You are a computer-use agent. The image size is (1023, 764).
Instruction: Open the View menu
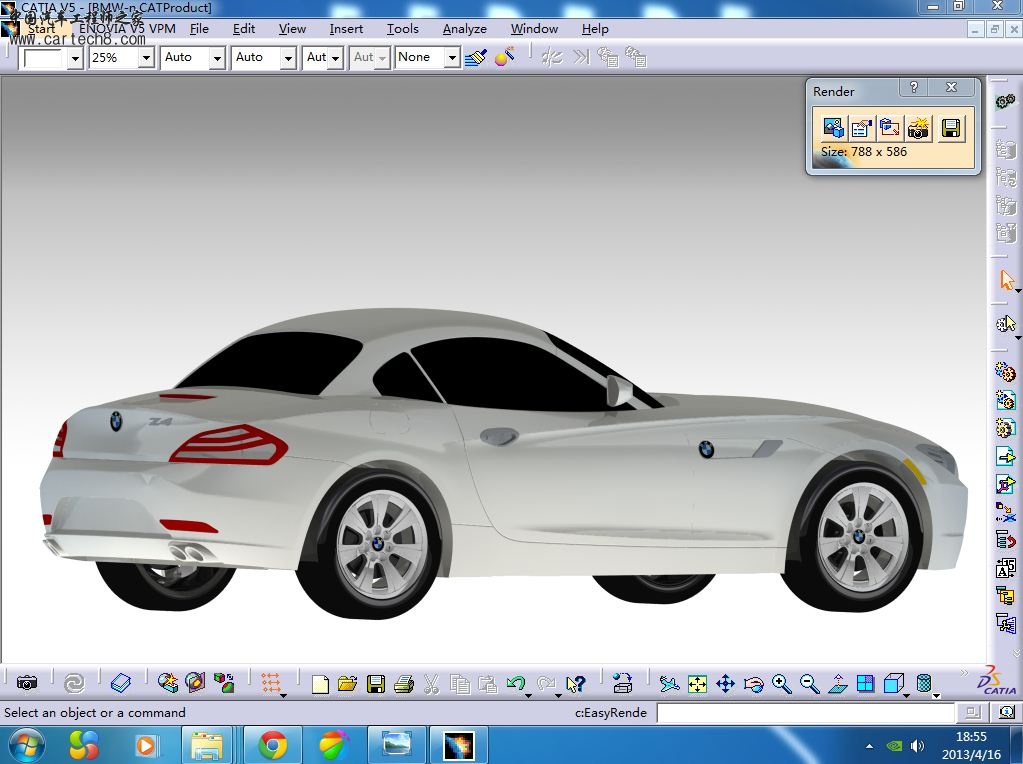292,29
